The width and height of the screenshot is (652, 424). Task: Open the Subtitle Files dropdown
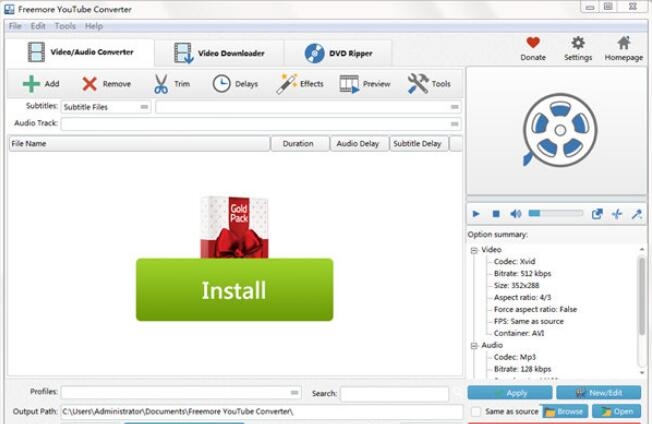click(106, 107)
